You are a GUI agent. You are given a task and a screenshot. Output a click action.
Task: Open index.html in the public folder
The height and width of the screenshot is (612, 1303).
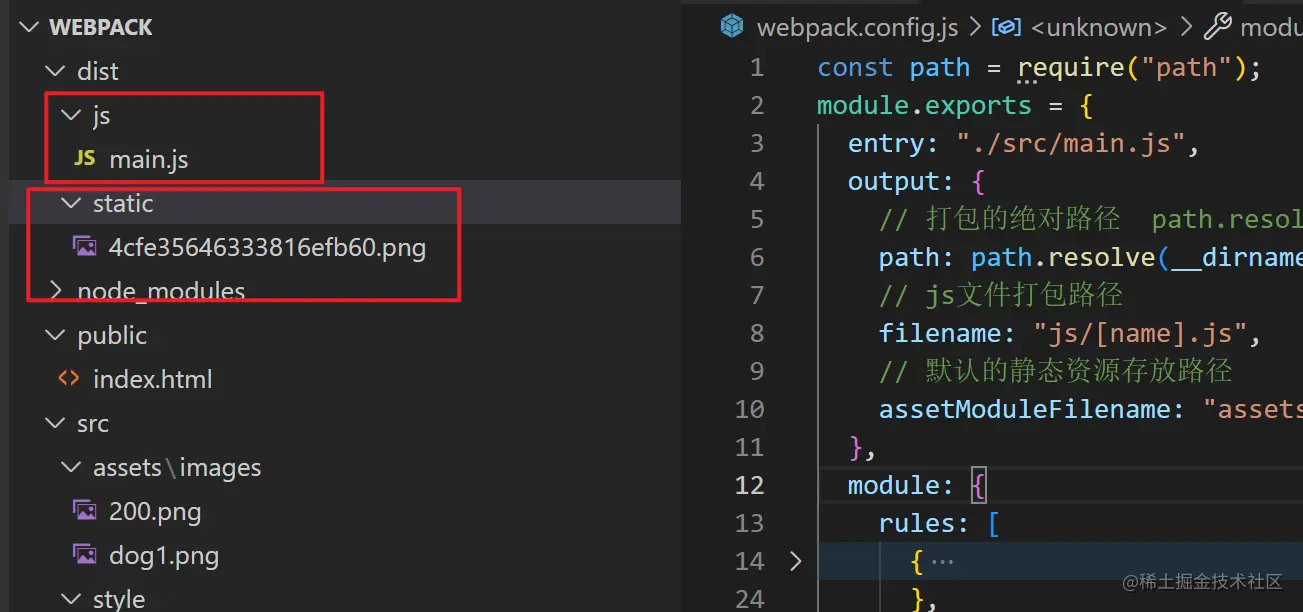(x=152, y=379)
